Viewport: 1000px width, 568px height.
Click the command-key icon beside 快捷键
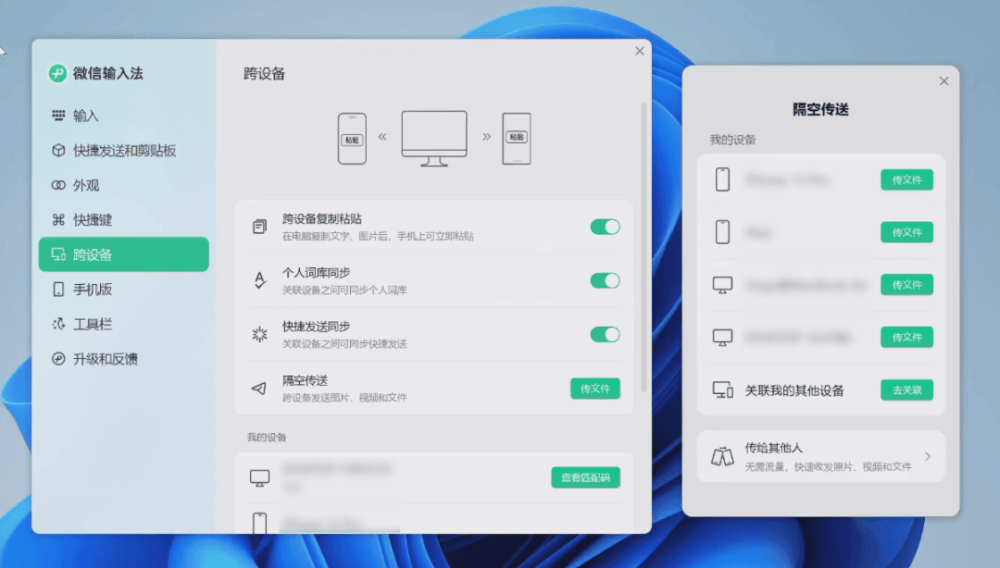tap(58, 220)
